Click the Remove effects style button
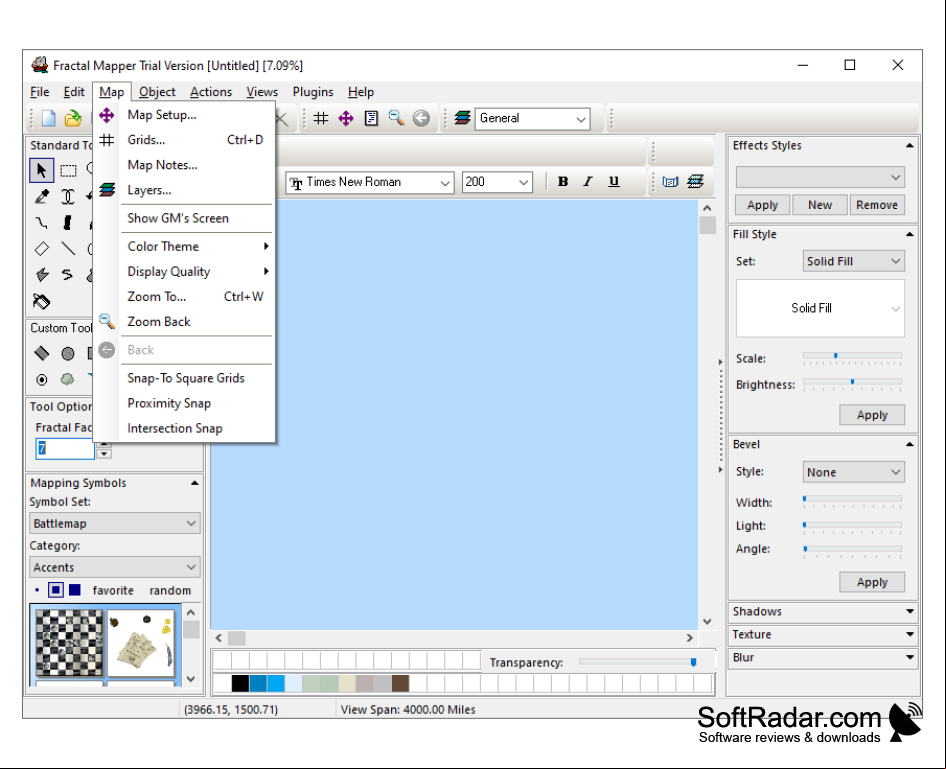 pyautogui.click(x=877, y=205)
